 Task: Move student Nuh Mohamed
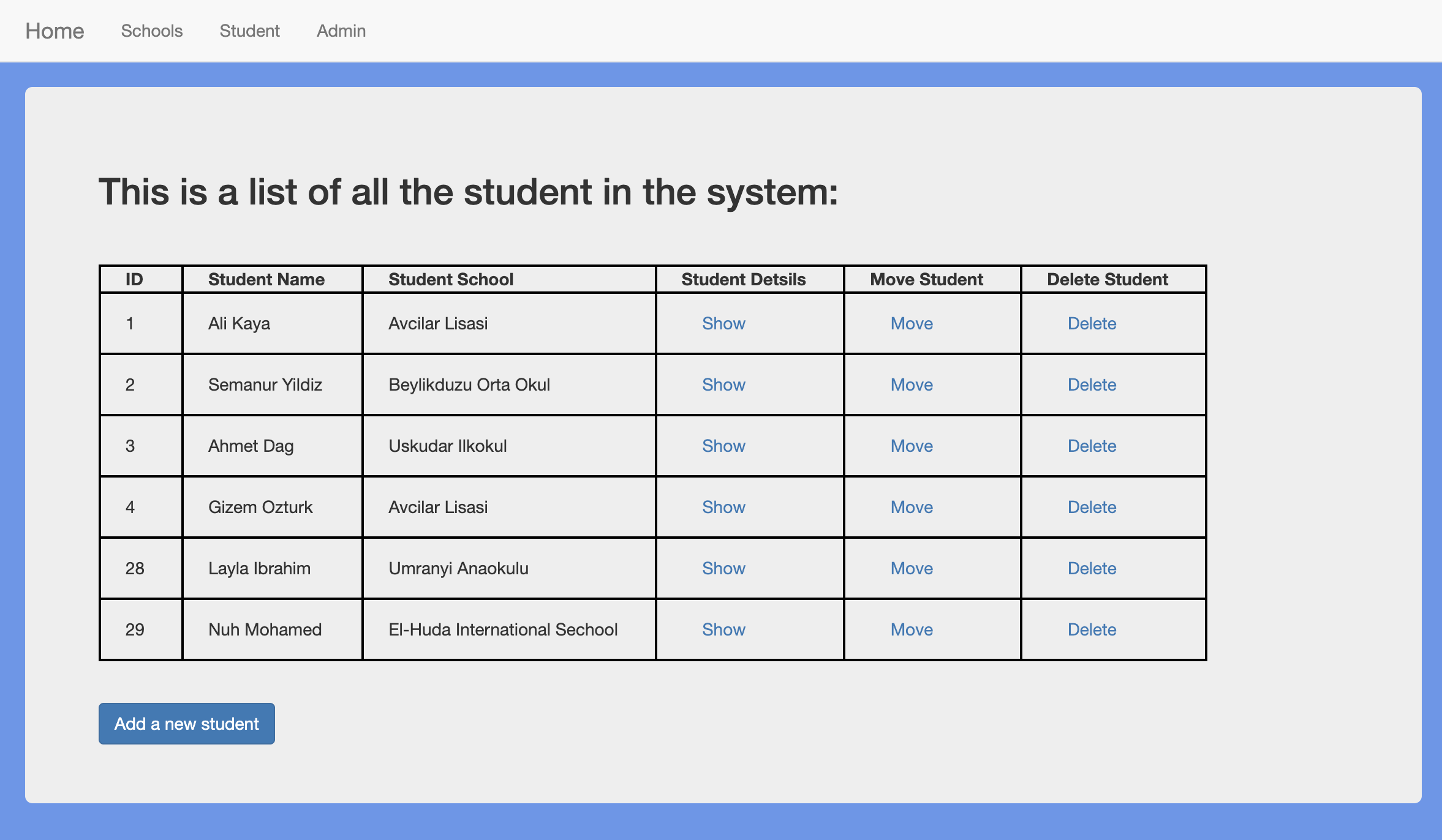(911, 629)
